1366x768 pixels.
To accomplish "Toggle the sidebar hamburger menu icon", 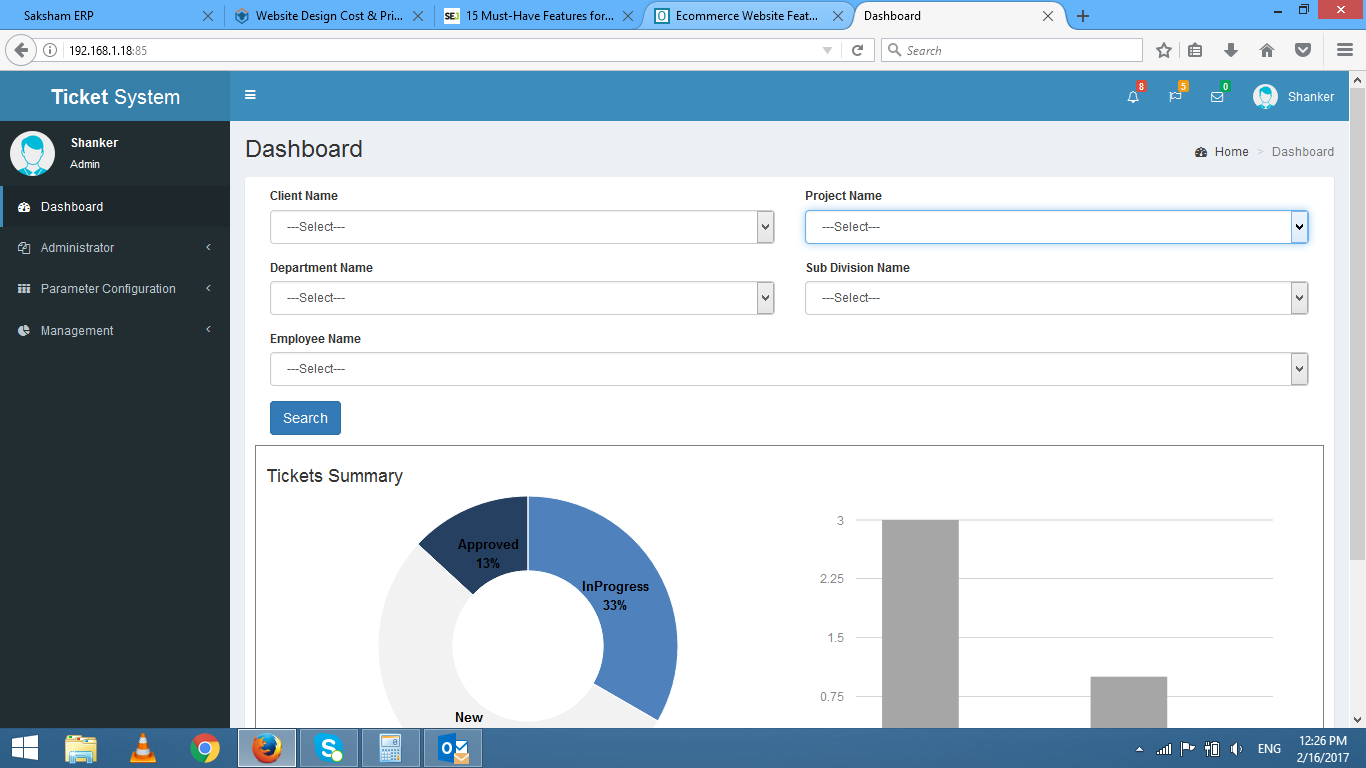I will (x=250, y=95).
